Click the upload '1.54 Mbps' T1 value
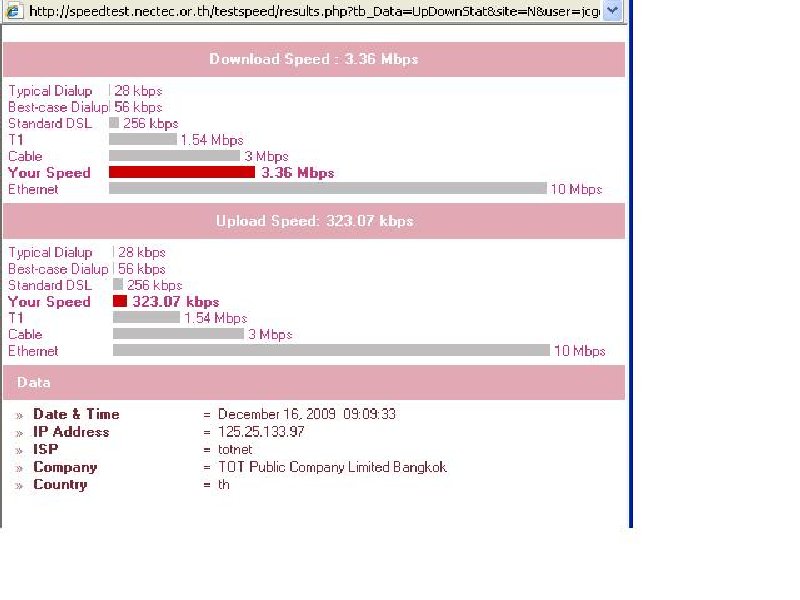Image resolution: width=800 pixels, height=600 pixels. pyautogui.click(x=216, y=318)
